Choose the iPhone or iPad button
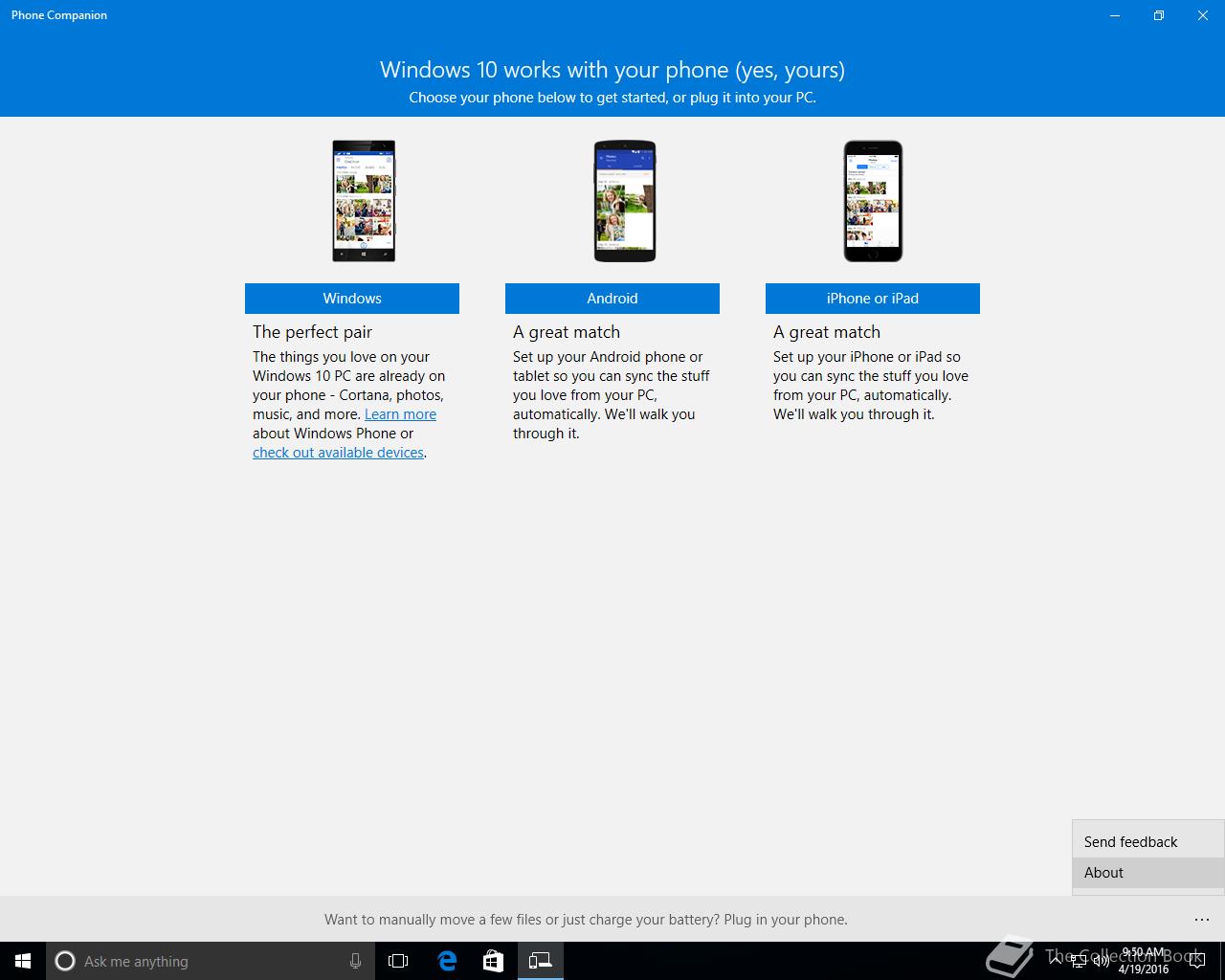The width and height of the screenshot is (1225, 980). click(x=873, y=299)
